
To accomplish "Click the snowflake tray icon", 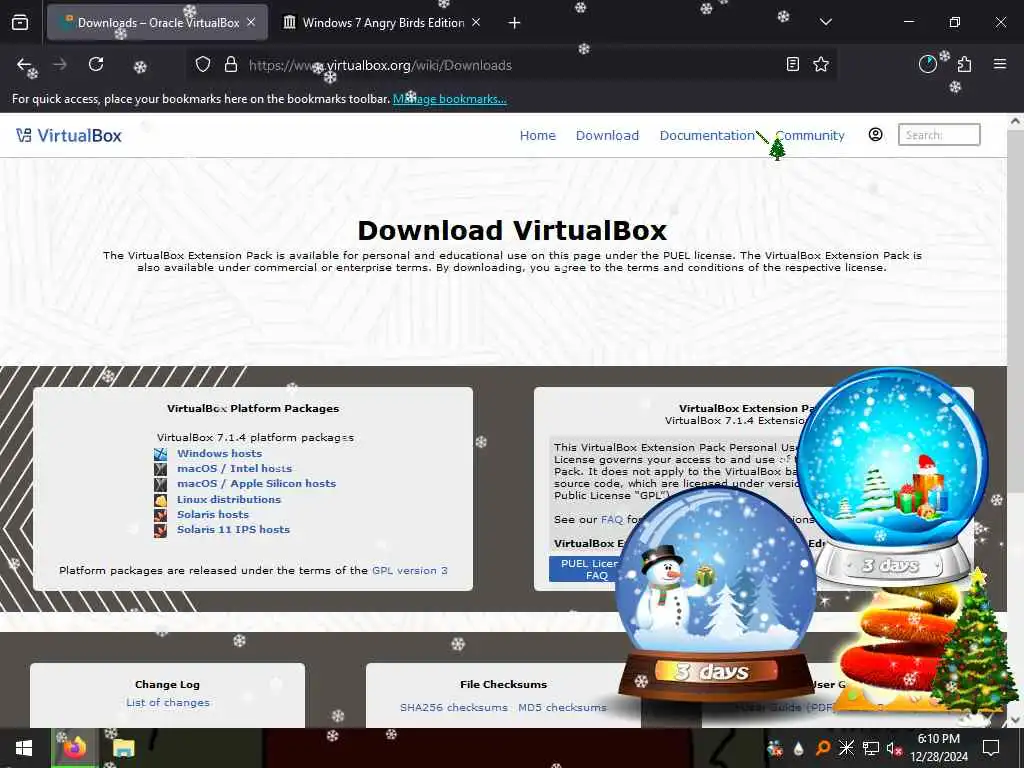I will point(846,748).
